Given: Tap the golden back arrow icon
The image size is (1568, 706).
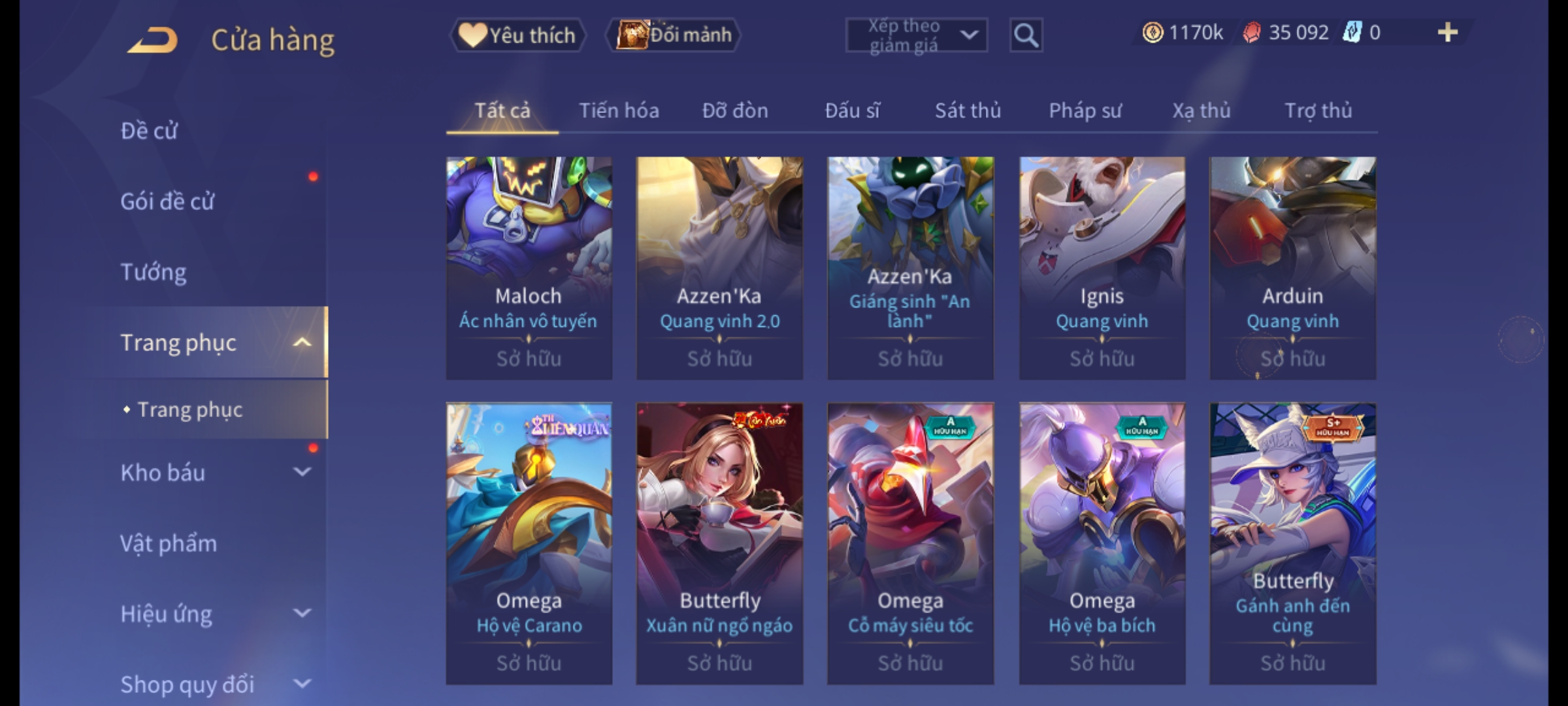Looking at the screenshot, I should click(153, 40).
